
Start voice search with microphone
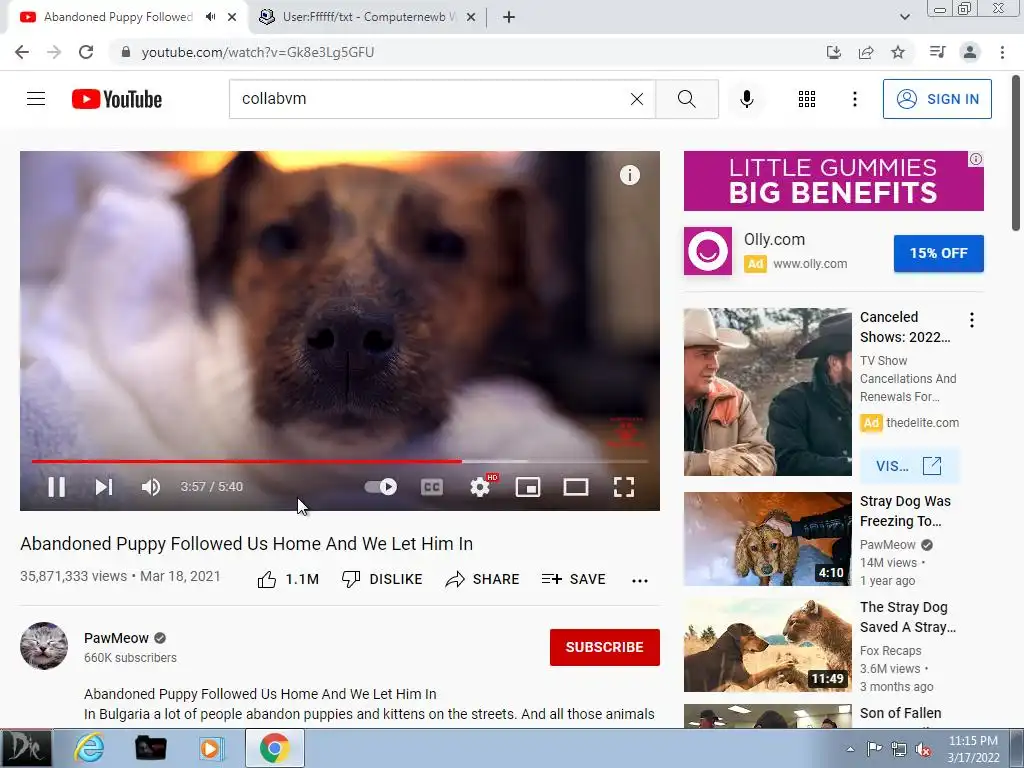click(x=747, y=99)
